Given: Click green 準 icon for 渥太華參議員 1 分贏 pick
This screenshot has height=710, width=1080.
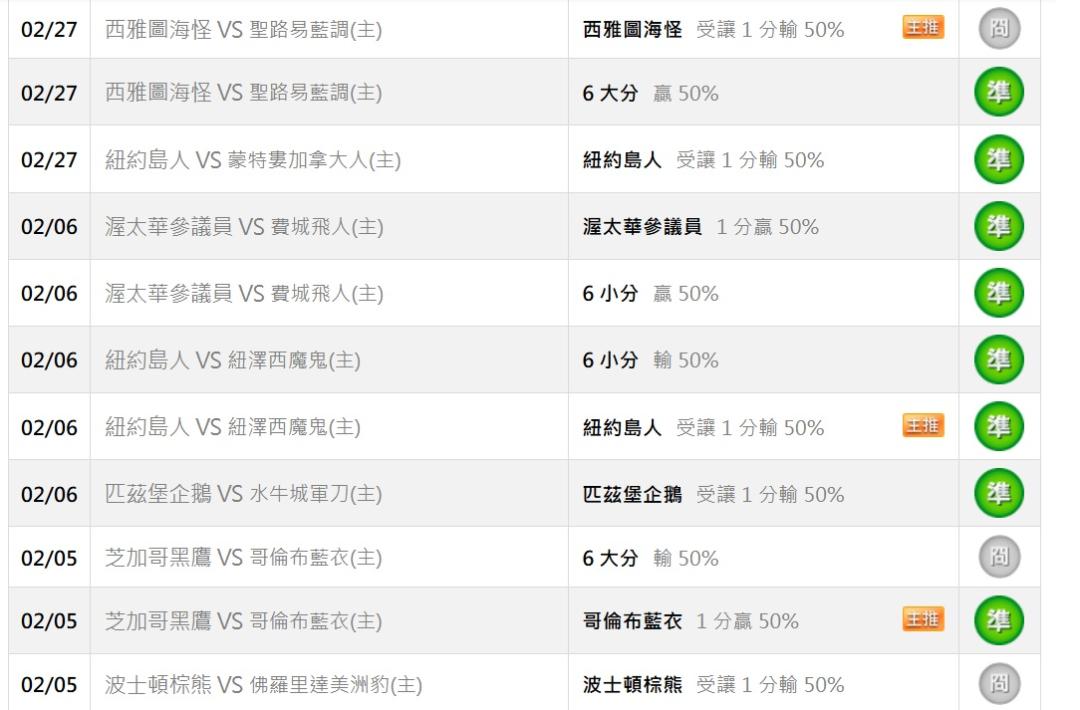Looking at the screenshot, I should click(998, 226).
